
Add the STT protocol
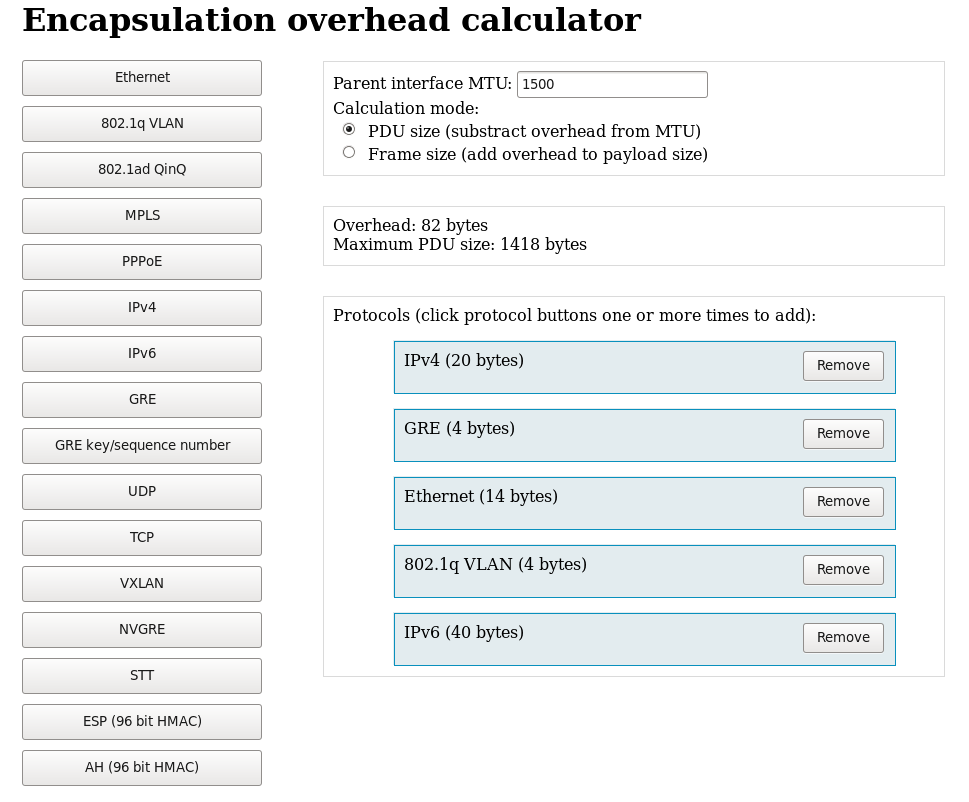click(142, 676)
